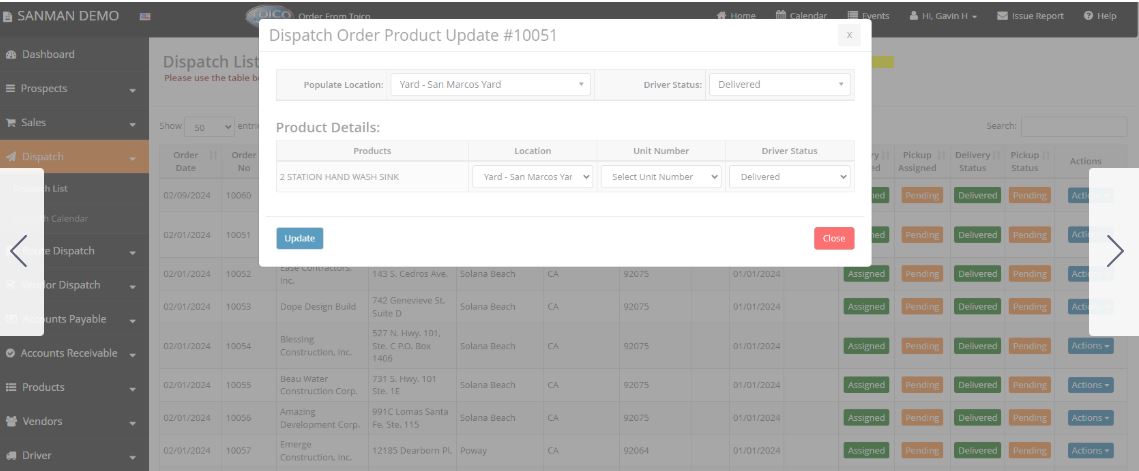
Task: Open product row Driver Status dropdown
Action: pos(789,177)
